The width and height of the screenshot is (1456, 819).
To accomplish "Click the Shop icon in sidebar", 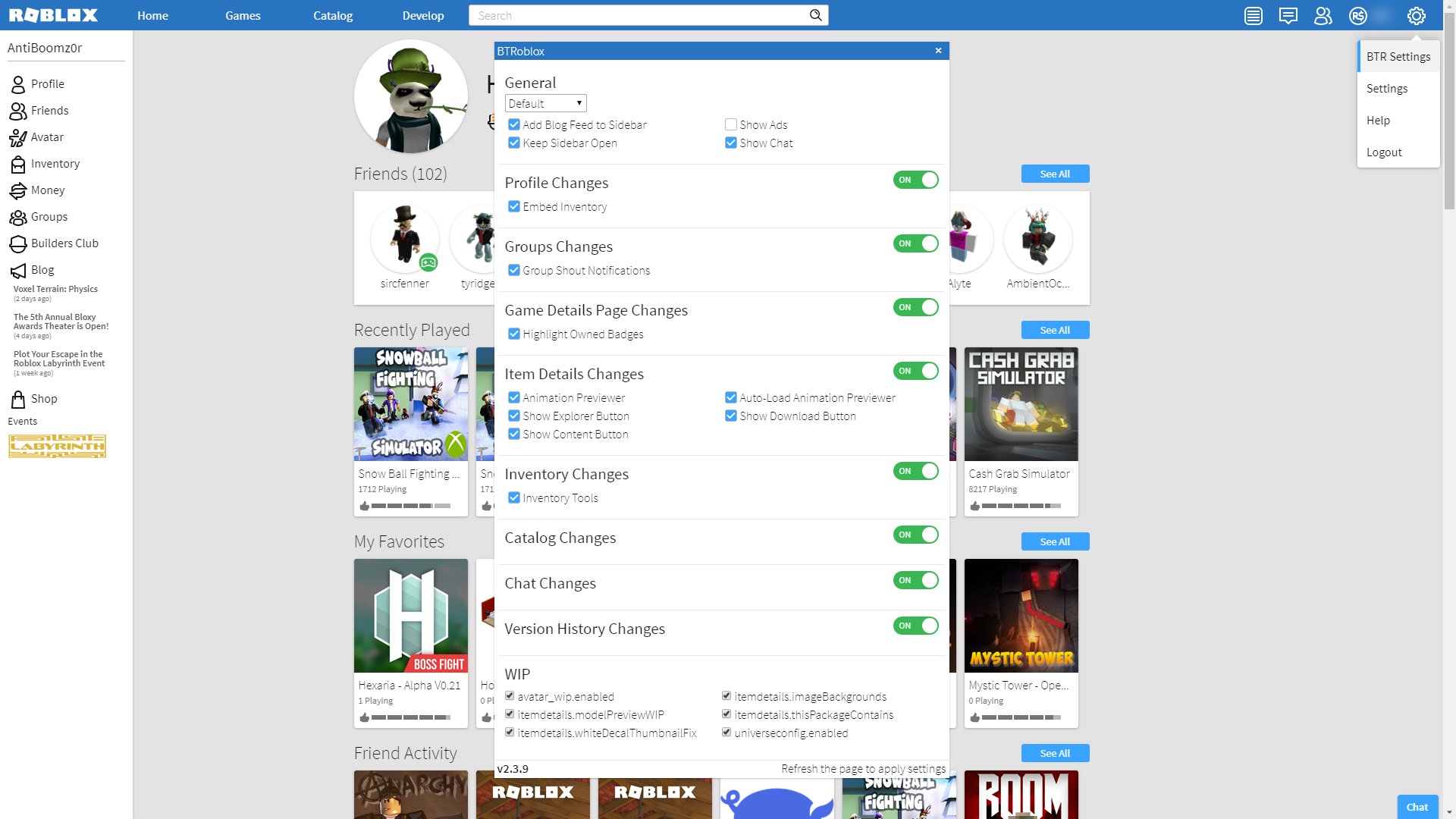I will coord(18,398).
